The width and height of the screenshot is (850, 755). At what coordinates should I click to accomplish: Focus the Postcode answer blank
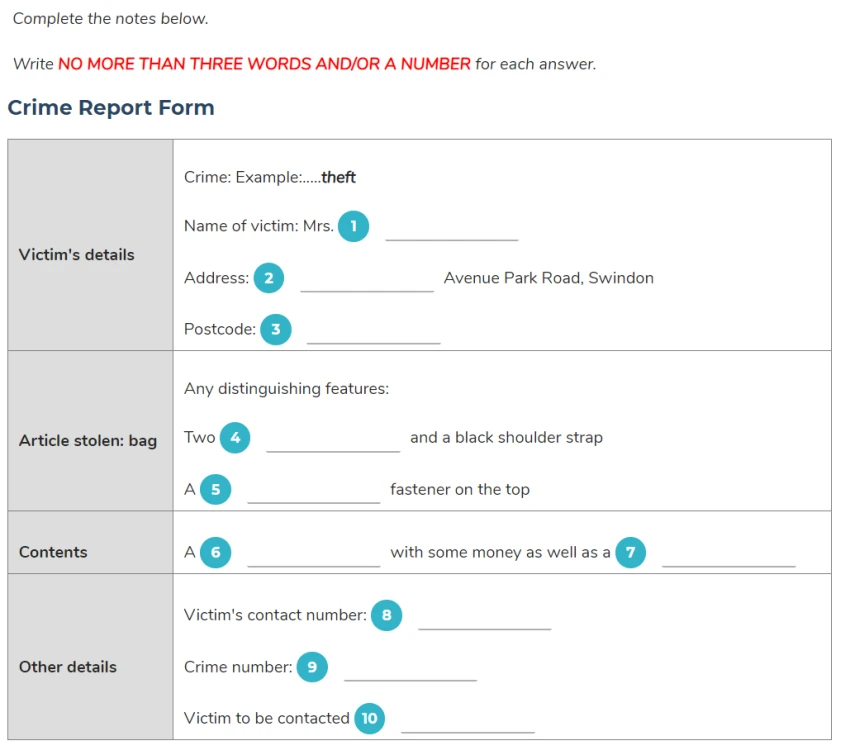click(x=374, y=332)
